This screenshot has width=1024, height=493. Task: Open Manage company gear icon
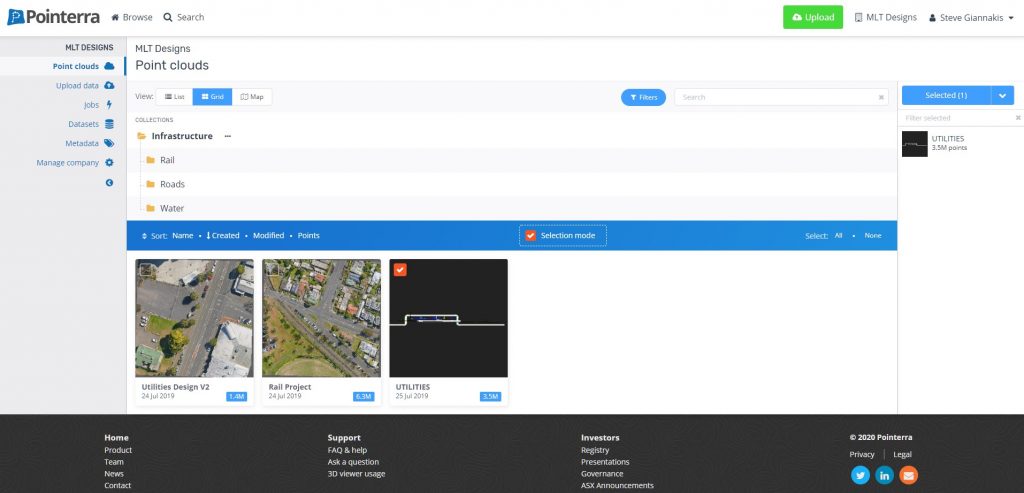109,162
